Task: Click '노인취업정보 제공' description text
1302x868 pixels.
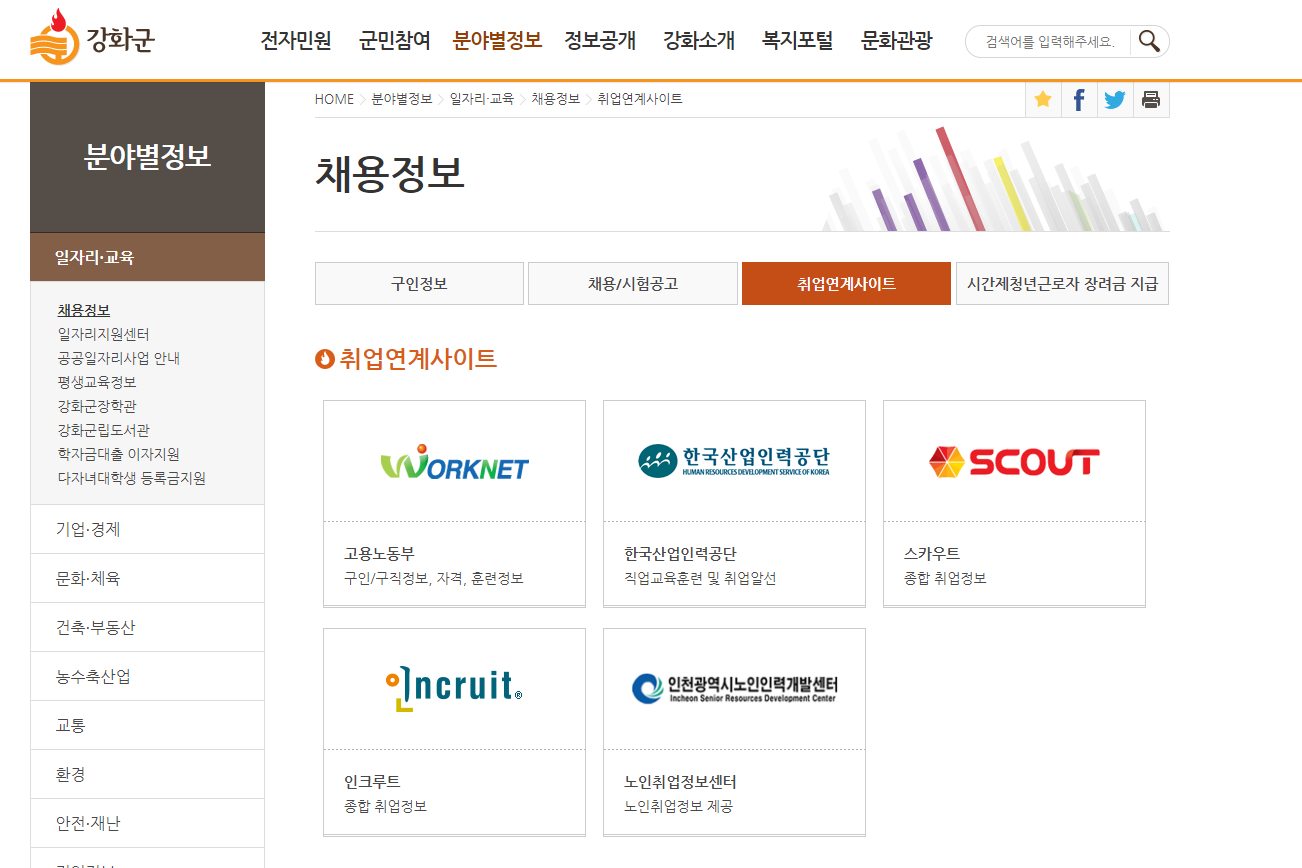Action: (x=678, y=806)
